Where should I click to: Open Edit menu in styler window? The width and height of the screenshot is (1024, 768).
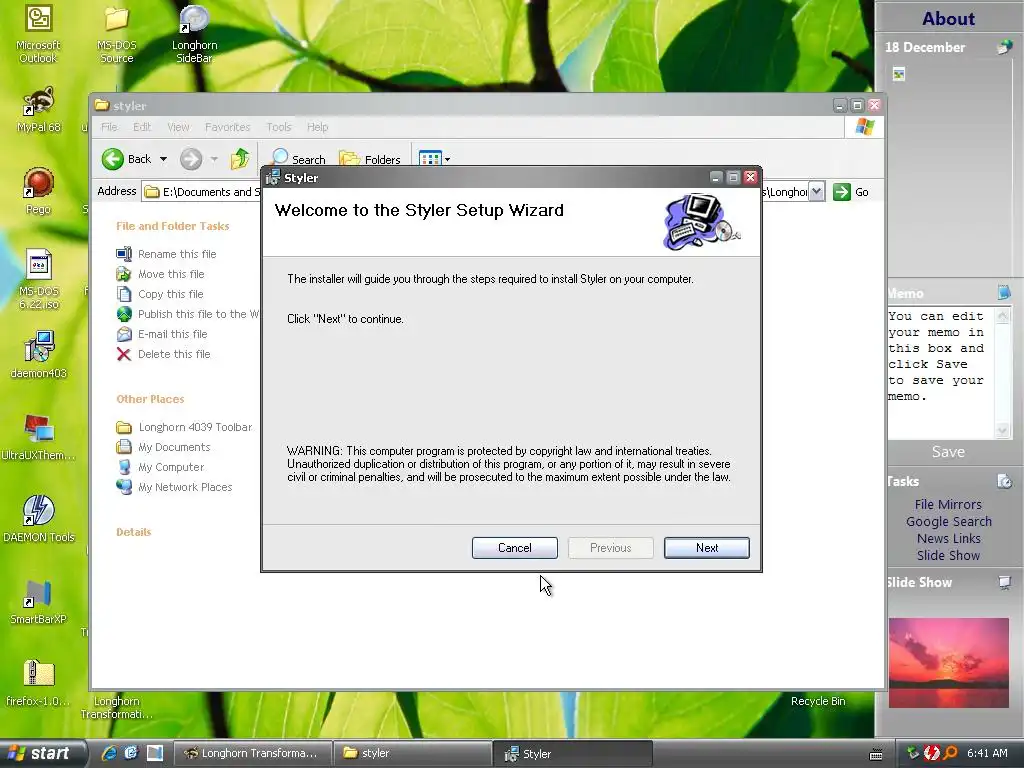point(142,127)
